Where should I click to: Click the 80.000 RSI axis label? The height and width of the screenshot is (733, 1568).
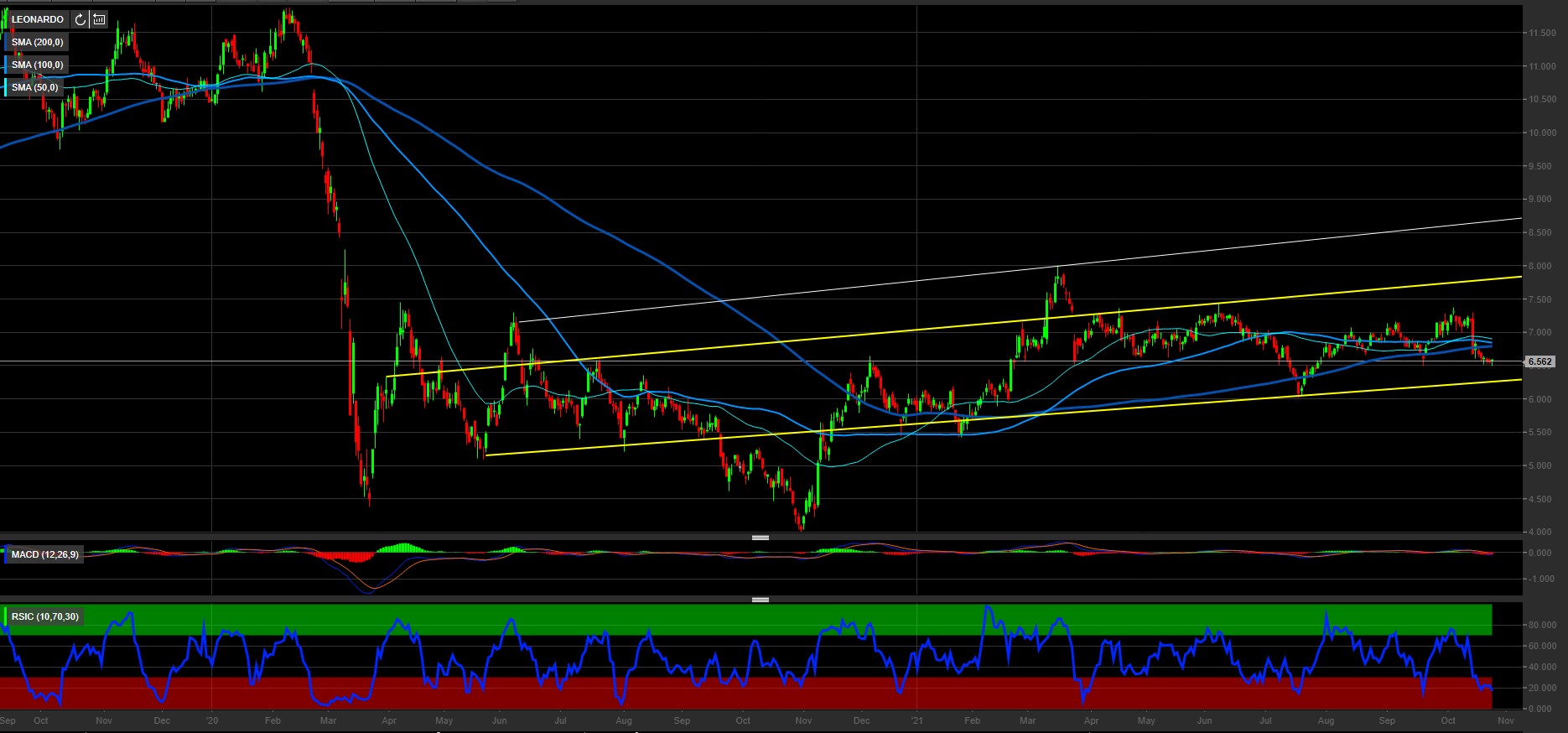[x=1542, y=625]
